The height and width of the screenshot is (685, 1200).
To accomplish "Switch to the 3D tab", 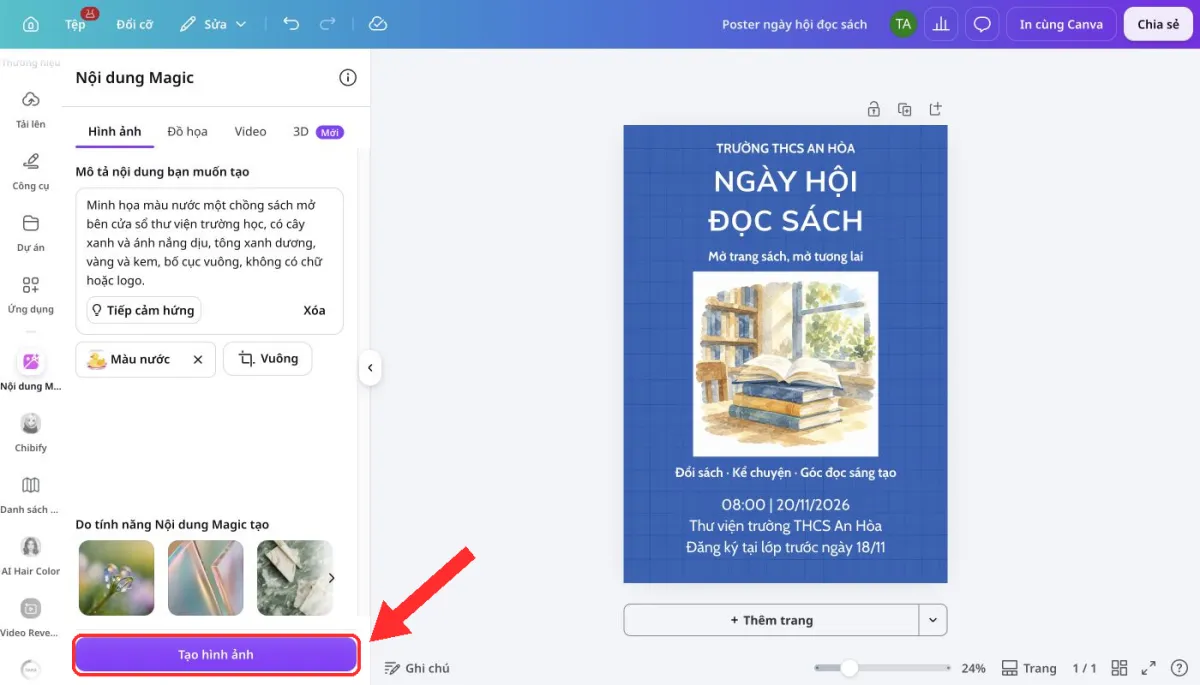I will click(317, 131).
